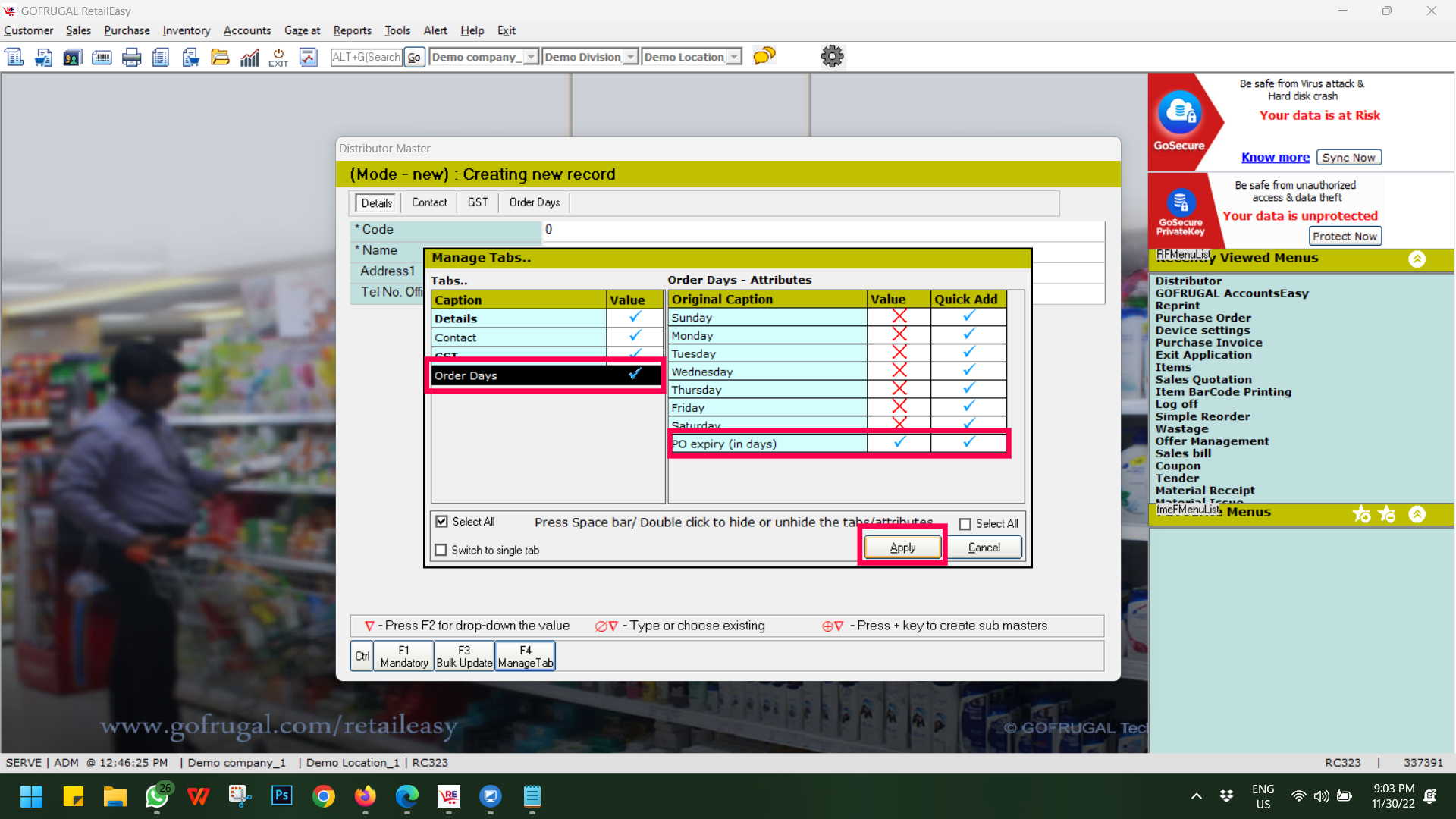The image size is (1456, 819).
Task: Toggle the left Select All checkbox
Action: [441, 522]
